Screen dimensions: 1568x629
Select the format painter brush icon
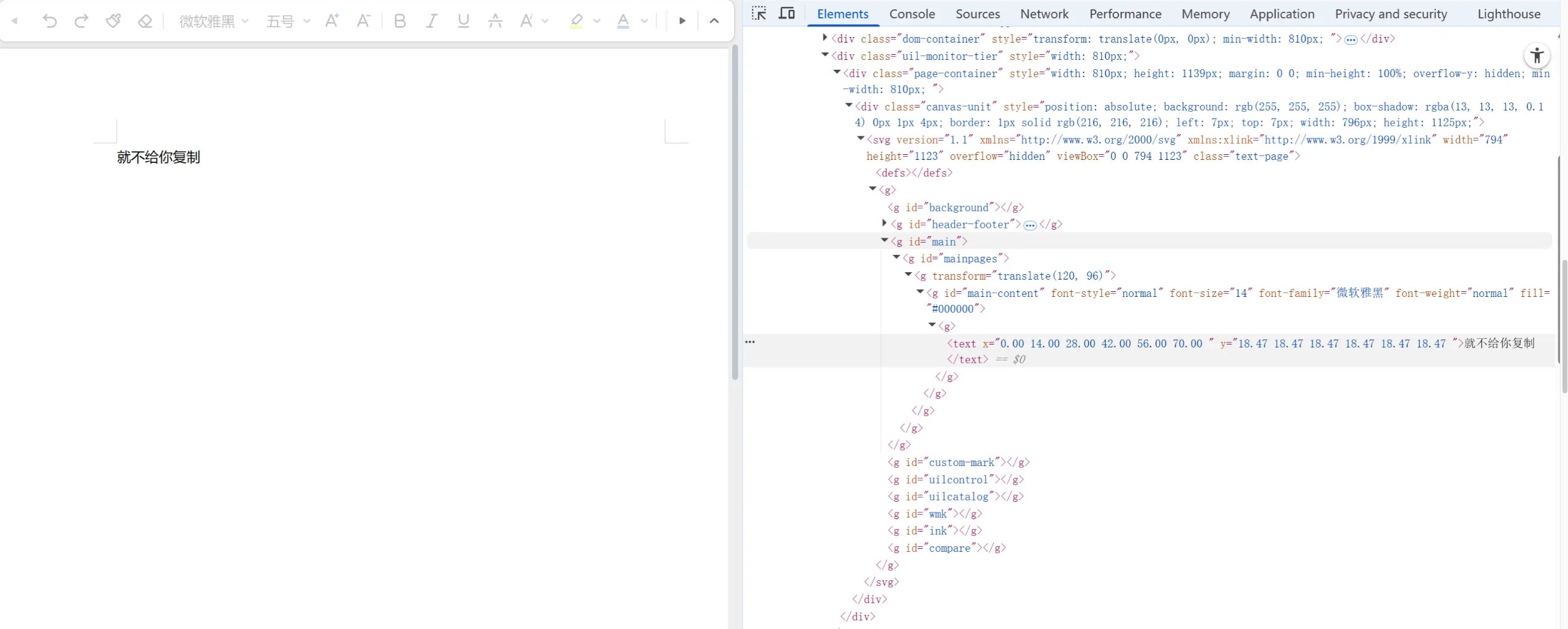[x=113, y=21]
